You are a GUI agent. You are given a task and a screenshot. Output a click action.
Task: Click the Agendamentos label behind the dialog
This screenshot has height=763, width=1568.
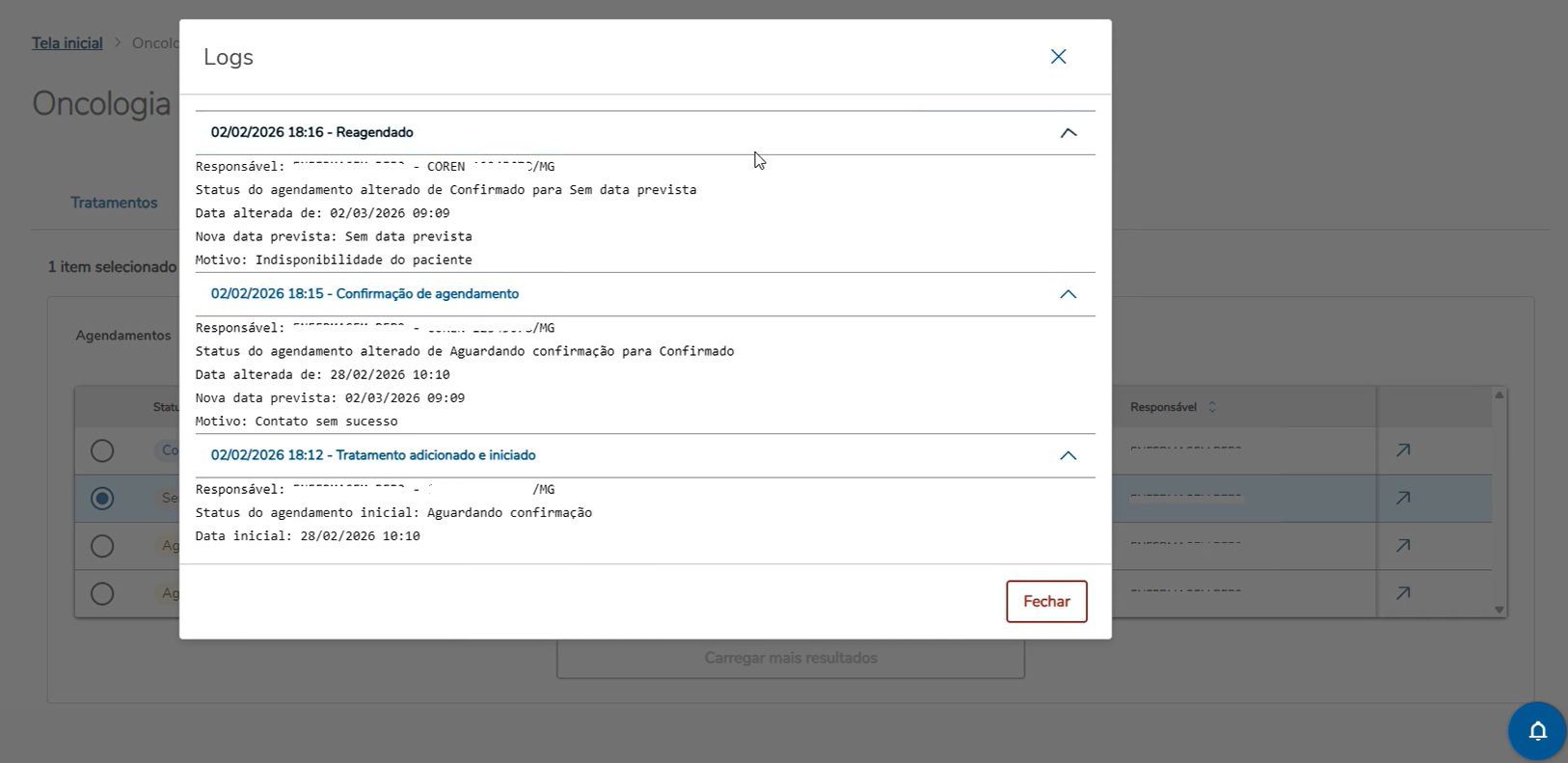123,336
